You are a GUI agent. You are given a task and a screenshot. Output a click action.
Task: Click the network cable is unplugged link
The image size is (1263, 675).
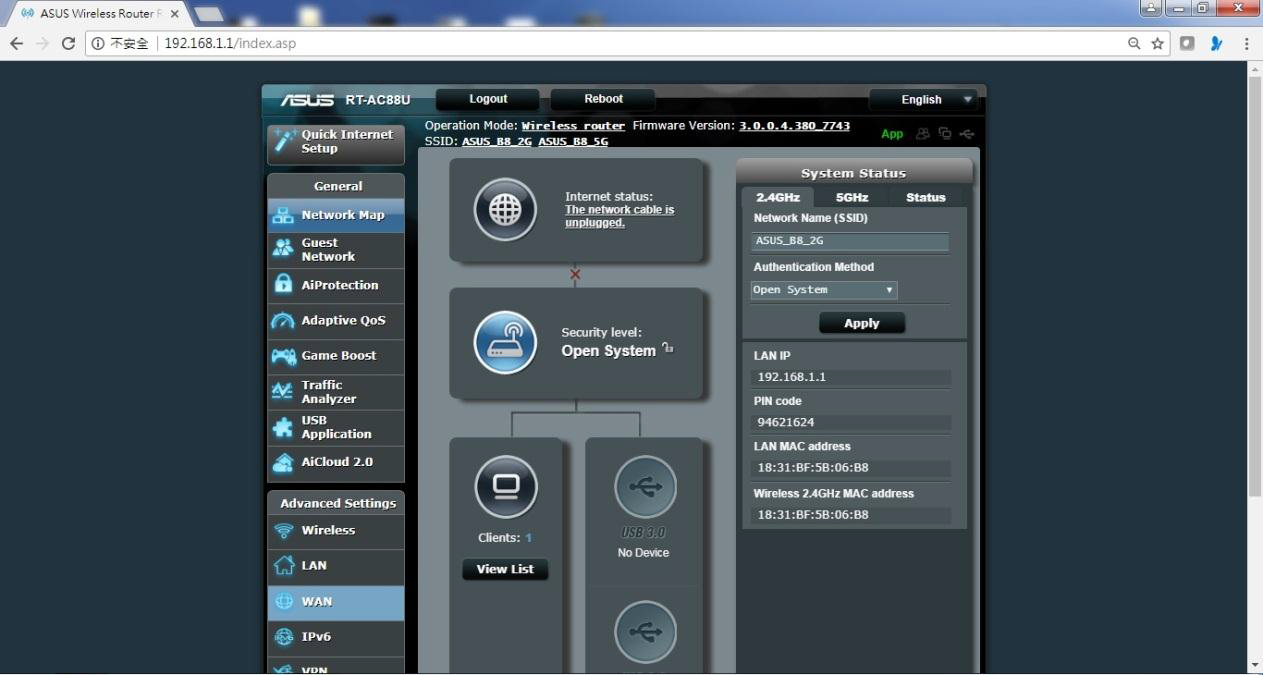[619, 216]
